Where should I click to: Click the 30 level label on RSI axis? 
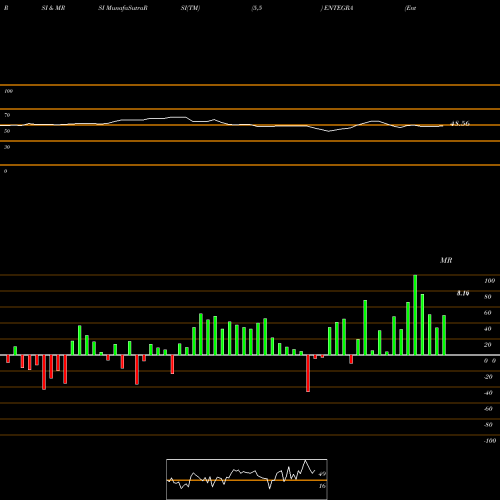[7, 147]
